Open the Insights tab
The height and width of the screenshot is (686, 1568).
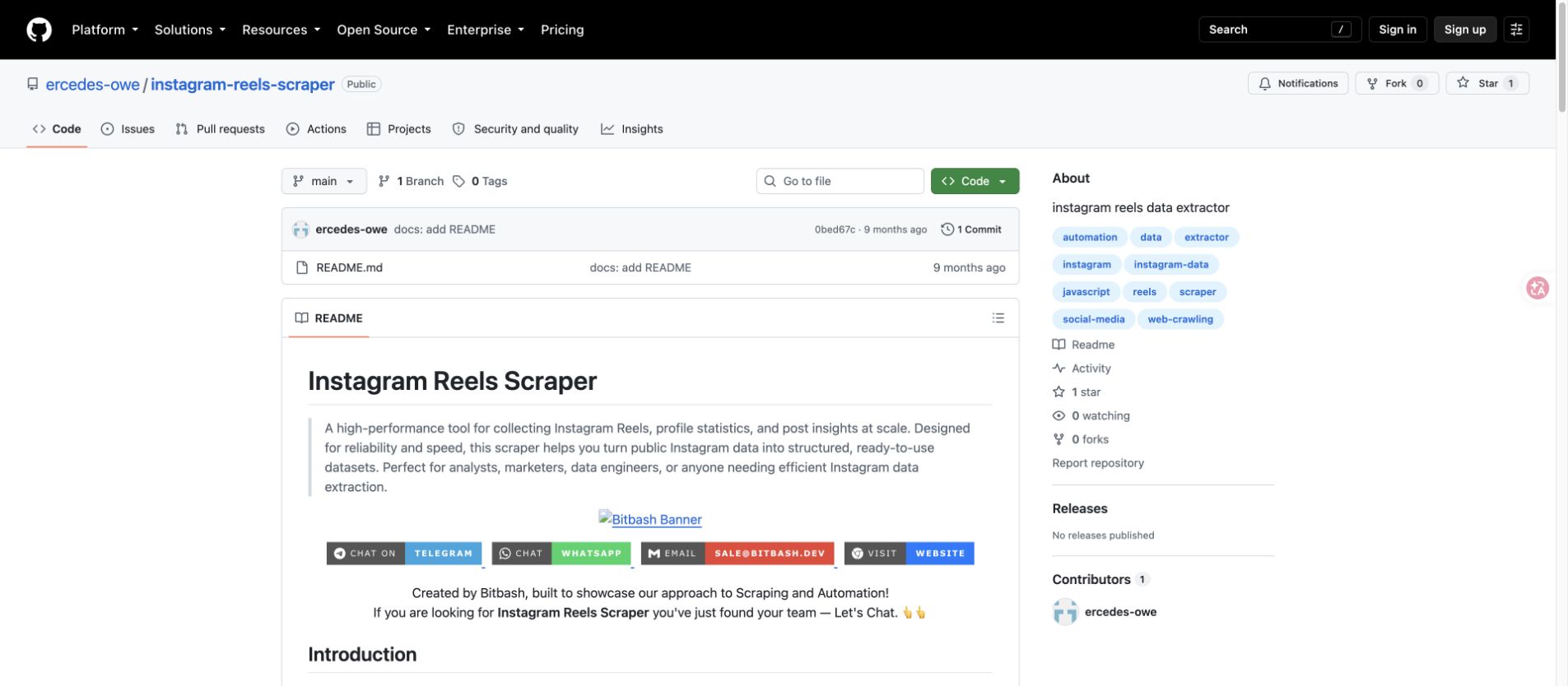click(632, 129)
